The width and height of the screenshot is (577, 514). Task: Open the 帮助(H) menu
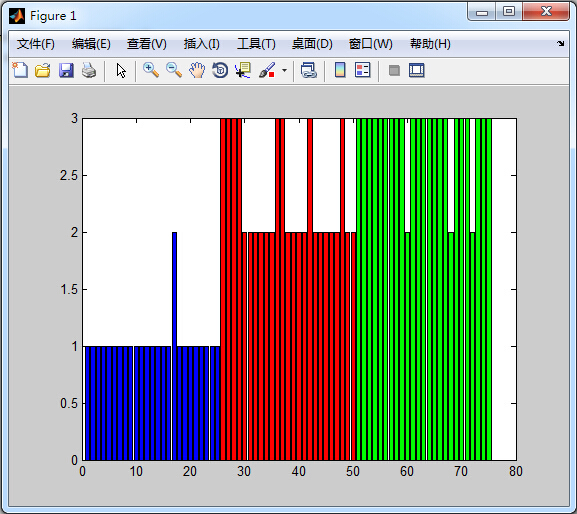pos(430,44)
